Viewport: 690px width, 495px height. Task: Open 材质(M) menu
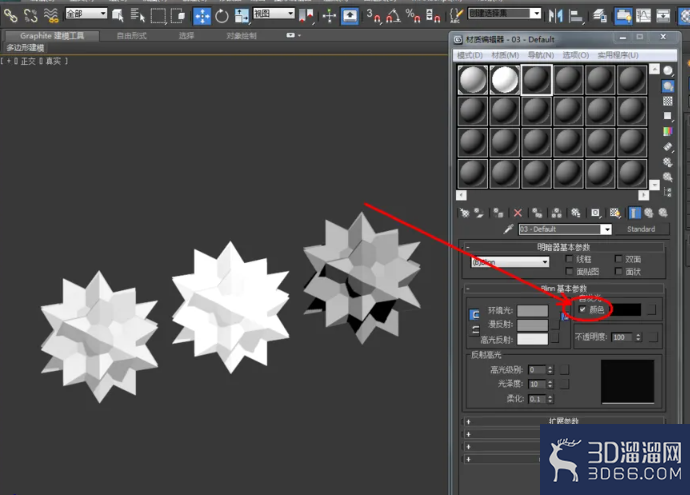pyautogui.click(x=505, y=55)
